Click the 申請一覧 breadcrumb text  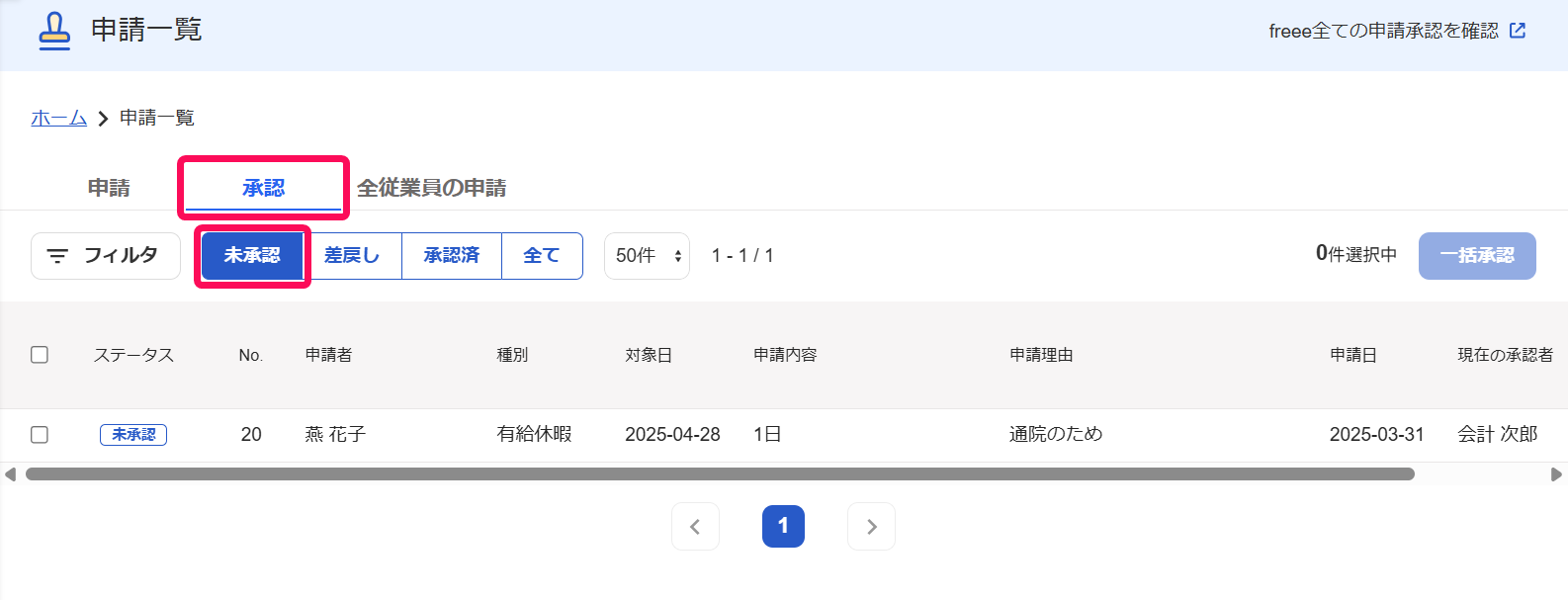(x=157, y=118)
